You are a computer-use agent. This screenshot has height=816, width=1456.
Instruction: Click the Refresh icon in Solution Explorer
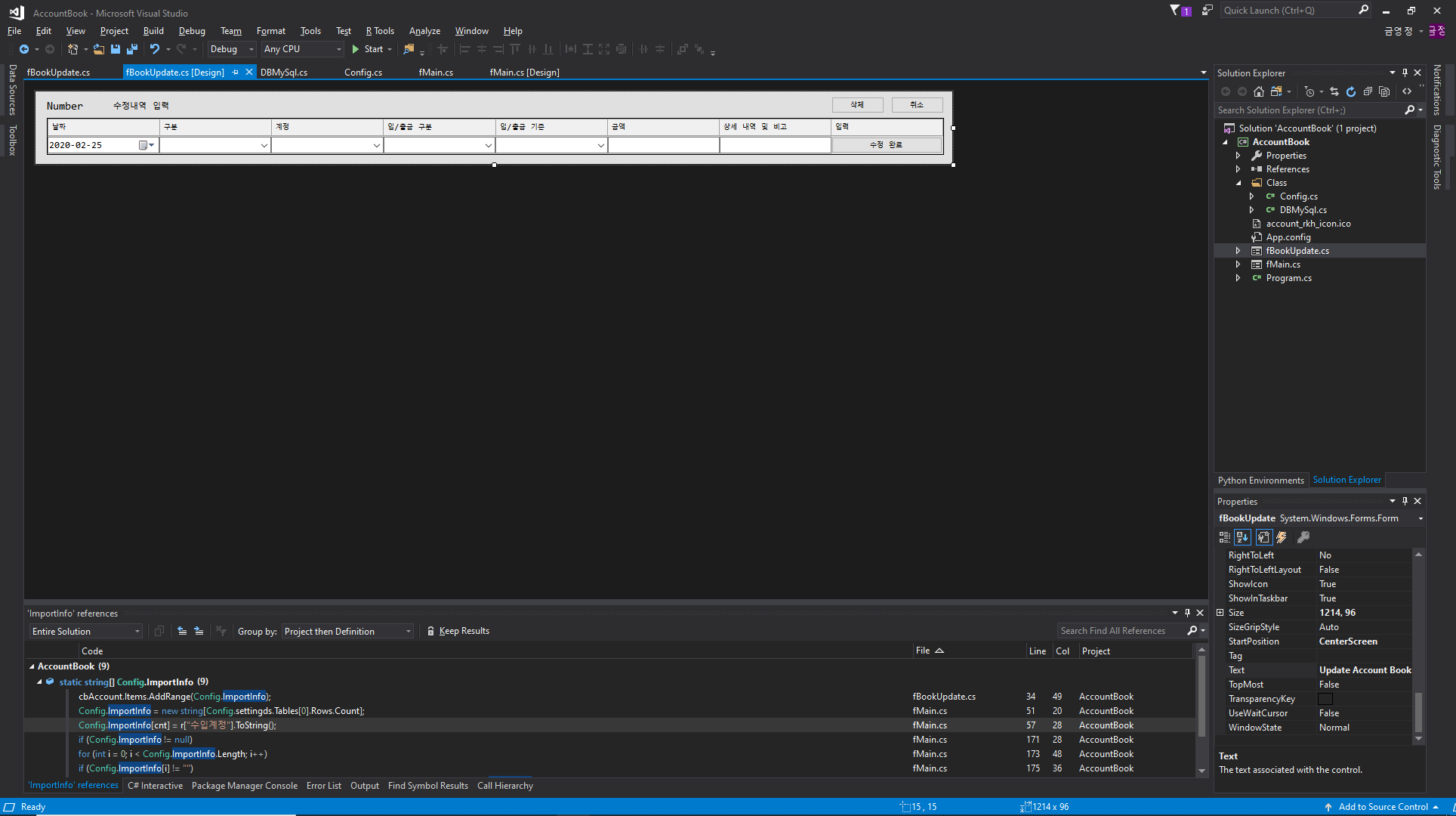1351,91
